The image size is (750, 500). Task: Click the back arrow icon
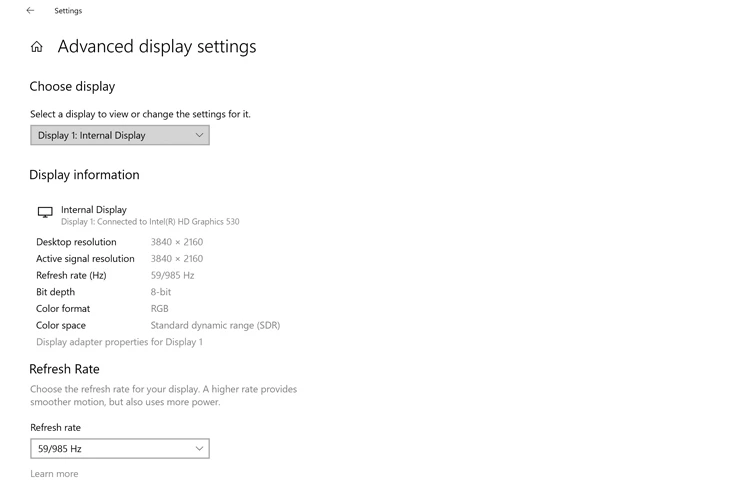click(x=30, y=11)
